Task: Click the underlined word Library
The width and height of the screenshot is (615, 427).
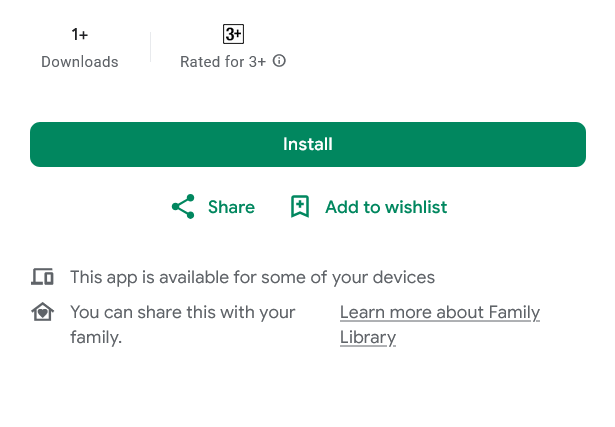Action: [368, 337]
